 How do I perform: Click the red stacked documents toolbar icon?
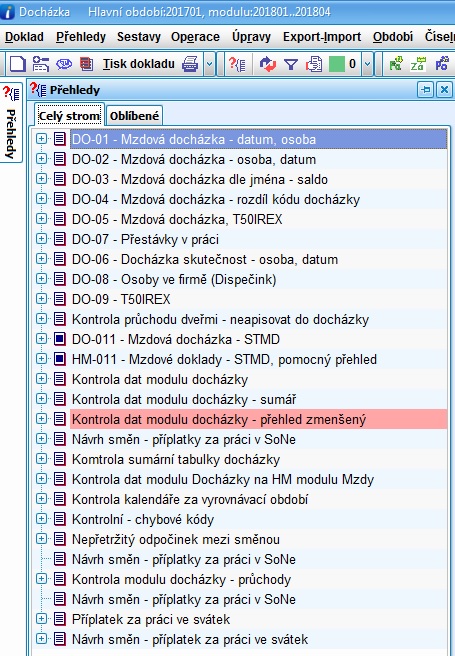[86, 64]
